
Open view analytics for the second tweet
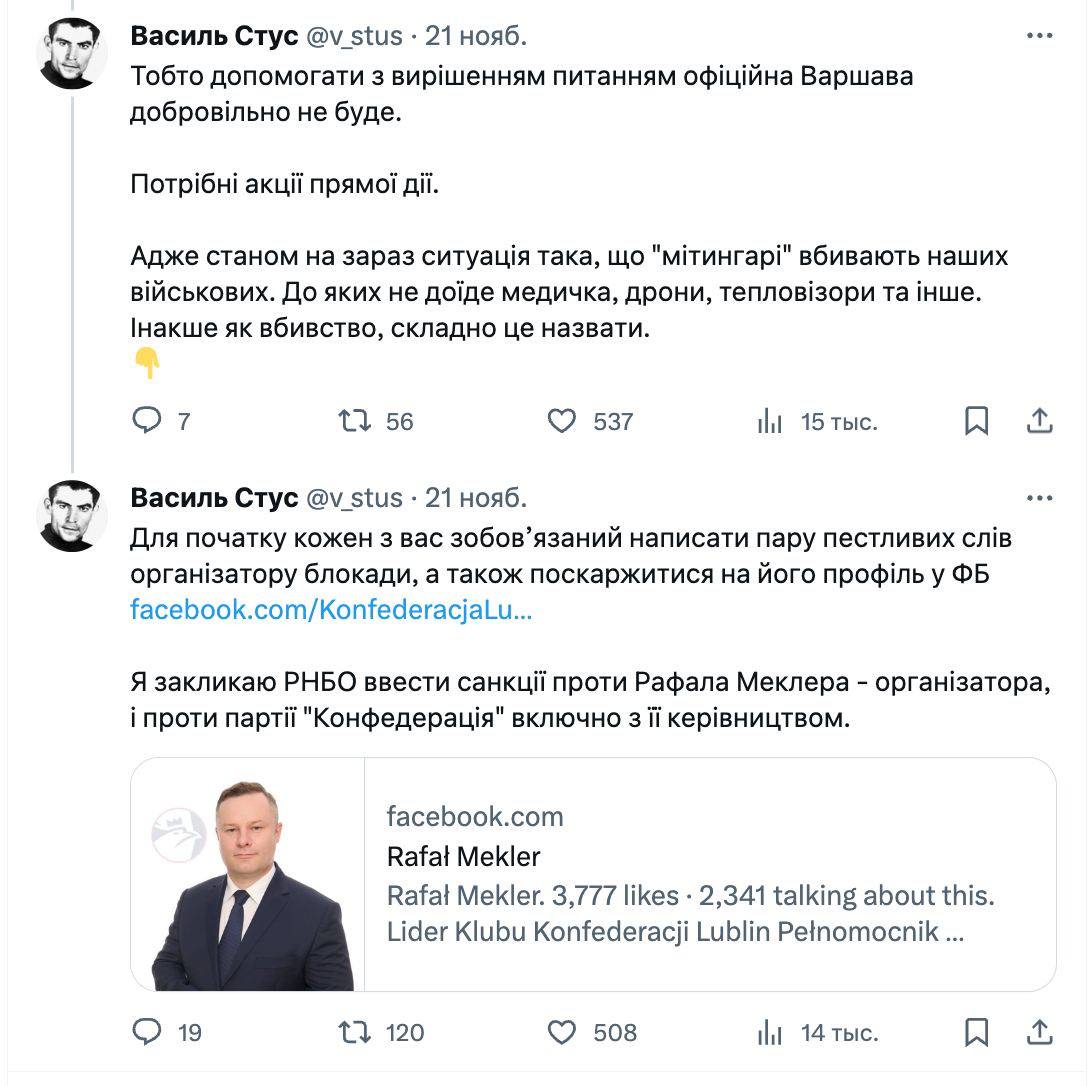769,1034
